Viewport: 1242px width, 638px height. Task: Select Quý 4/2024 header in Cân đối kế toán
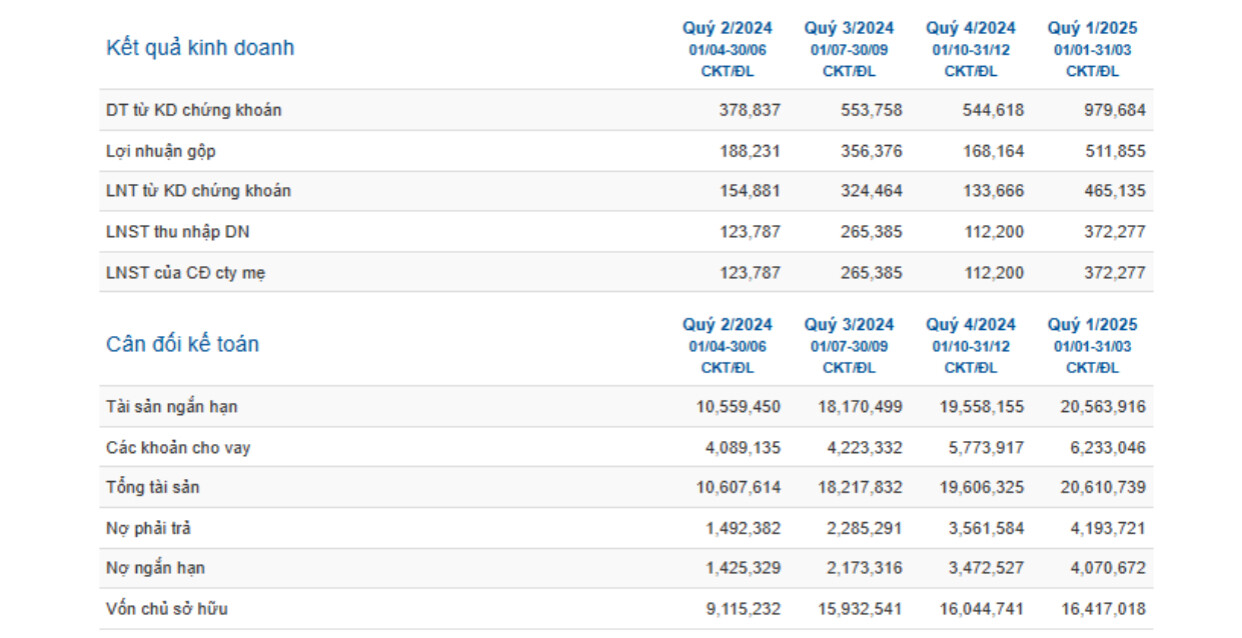click(x=970, y=325)
